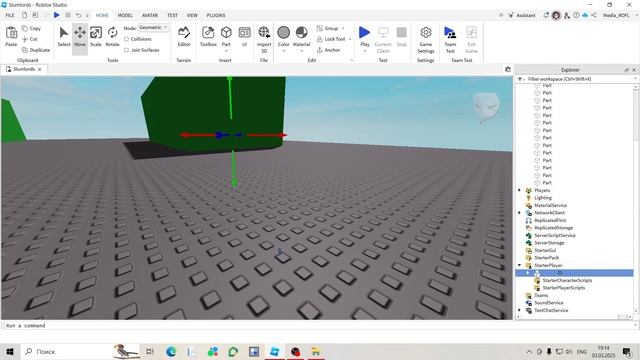Expand the TextChatService node
The height and width of the screenshot is (360, 640).
pos(520,310)
